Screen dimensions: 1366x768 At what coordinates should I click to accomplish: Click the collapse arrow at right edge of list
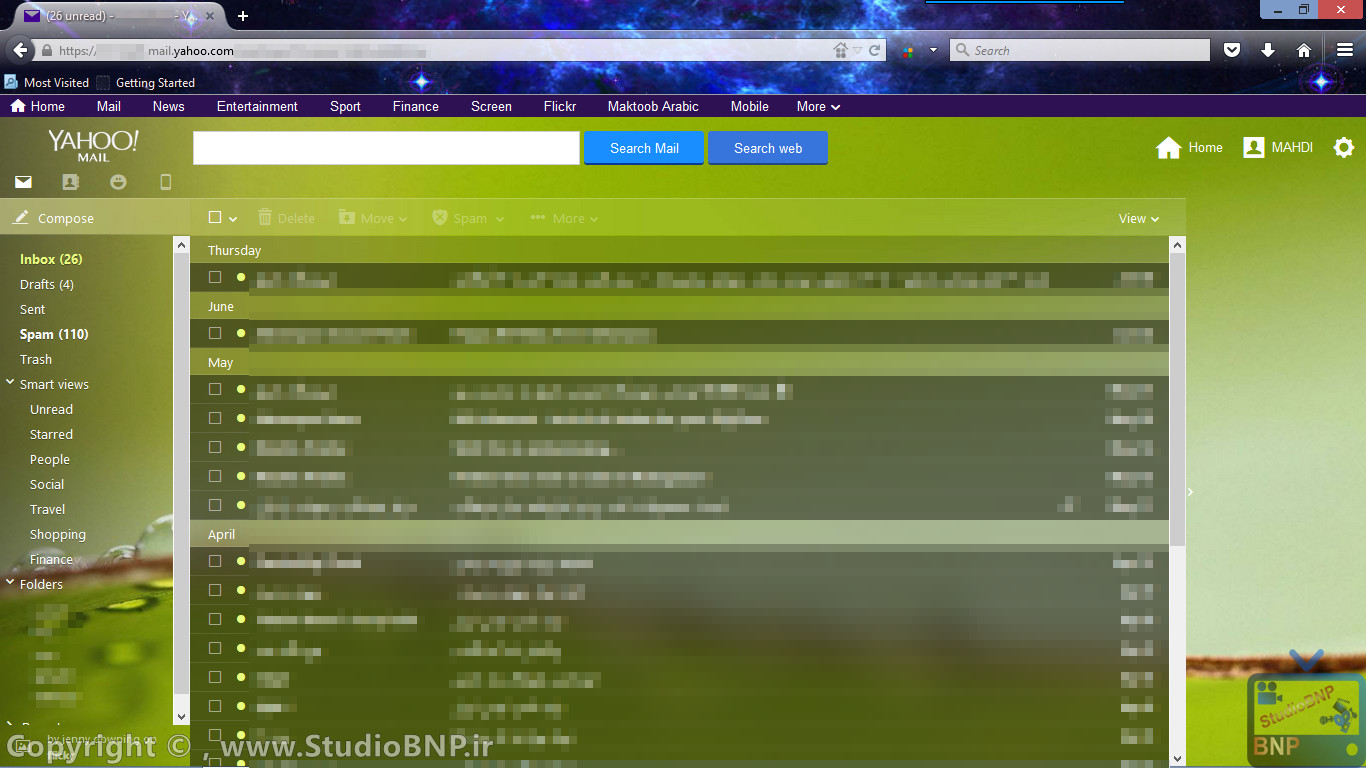pos(1190,492)
